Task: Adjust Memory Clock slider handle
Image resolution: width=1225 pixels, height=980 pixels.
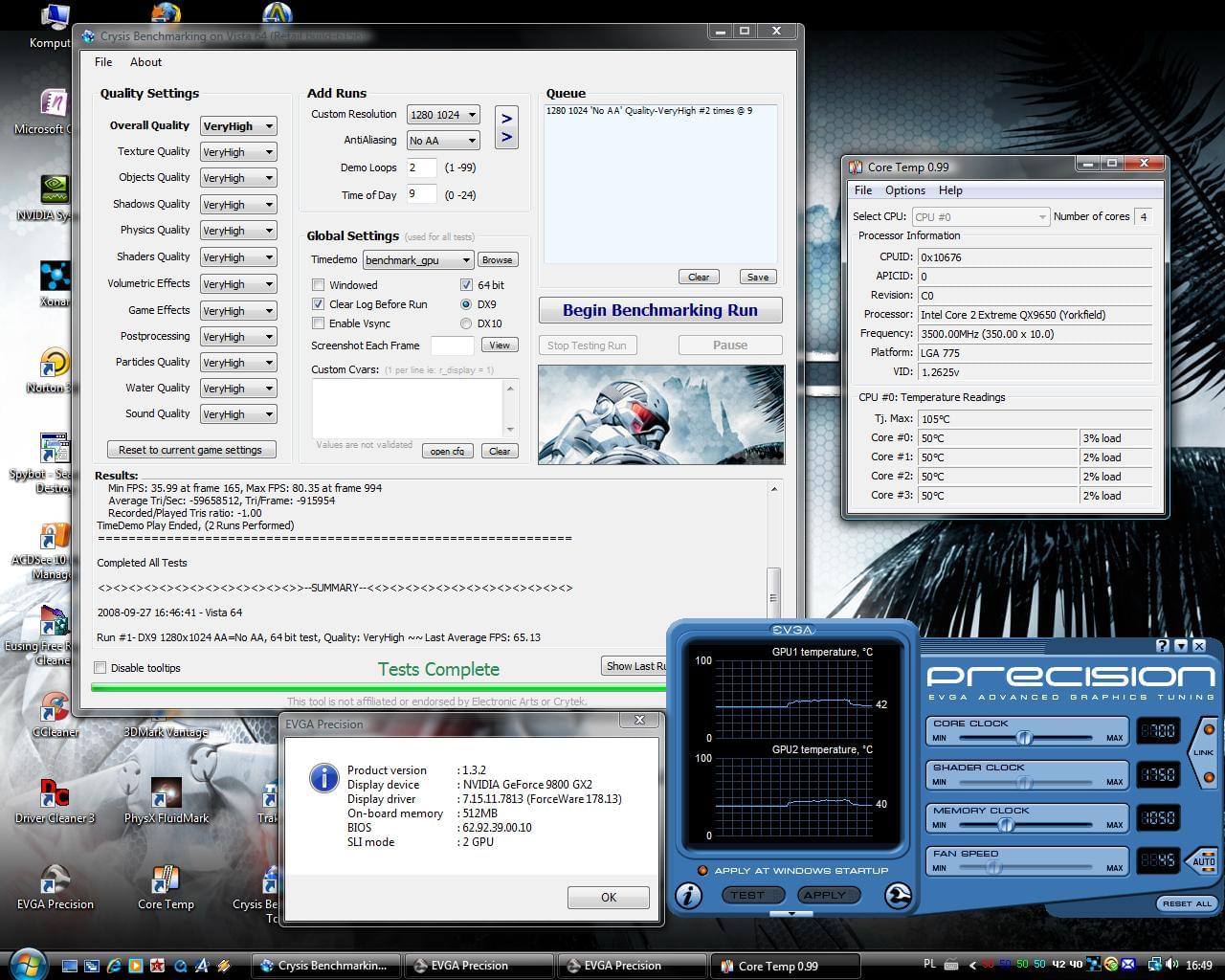Action: click(x=1005, y=824)
